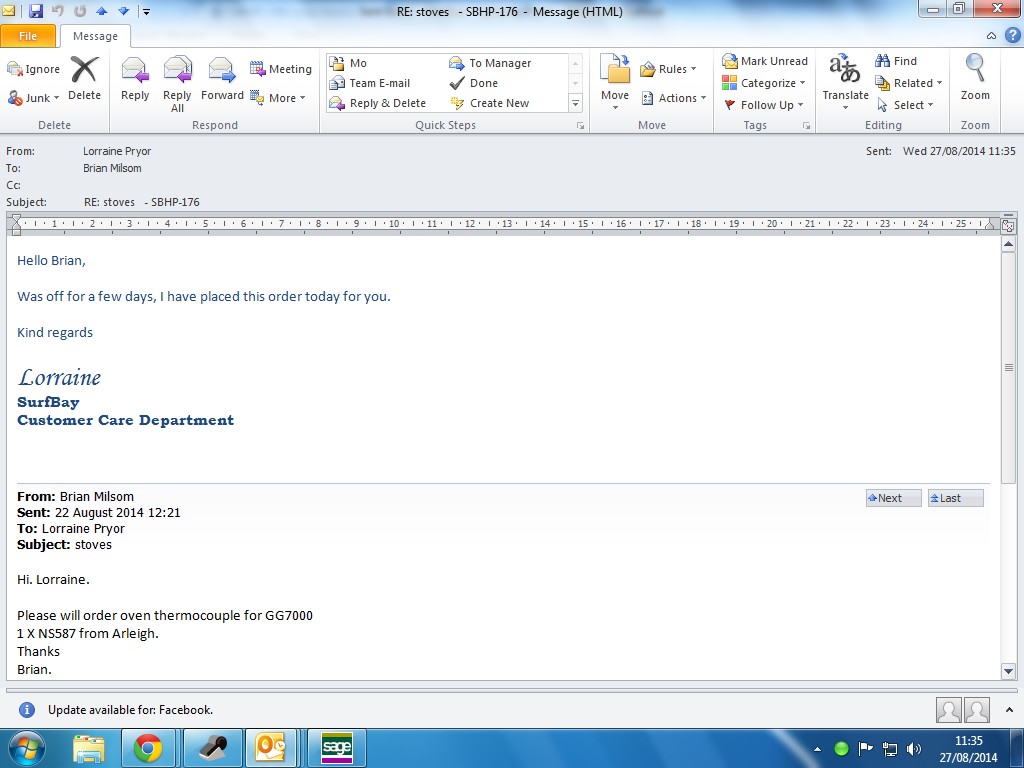The height and width of the screenshot is (768, 1024).
Task: Run the Team E-mail quick step
Action: click(370, 83)
